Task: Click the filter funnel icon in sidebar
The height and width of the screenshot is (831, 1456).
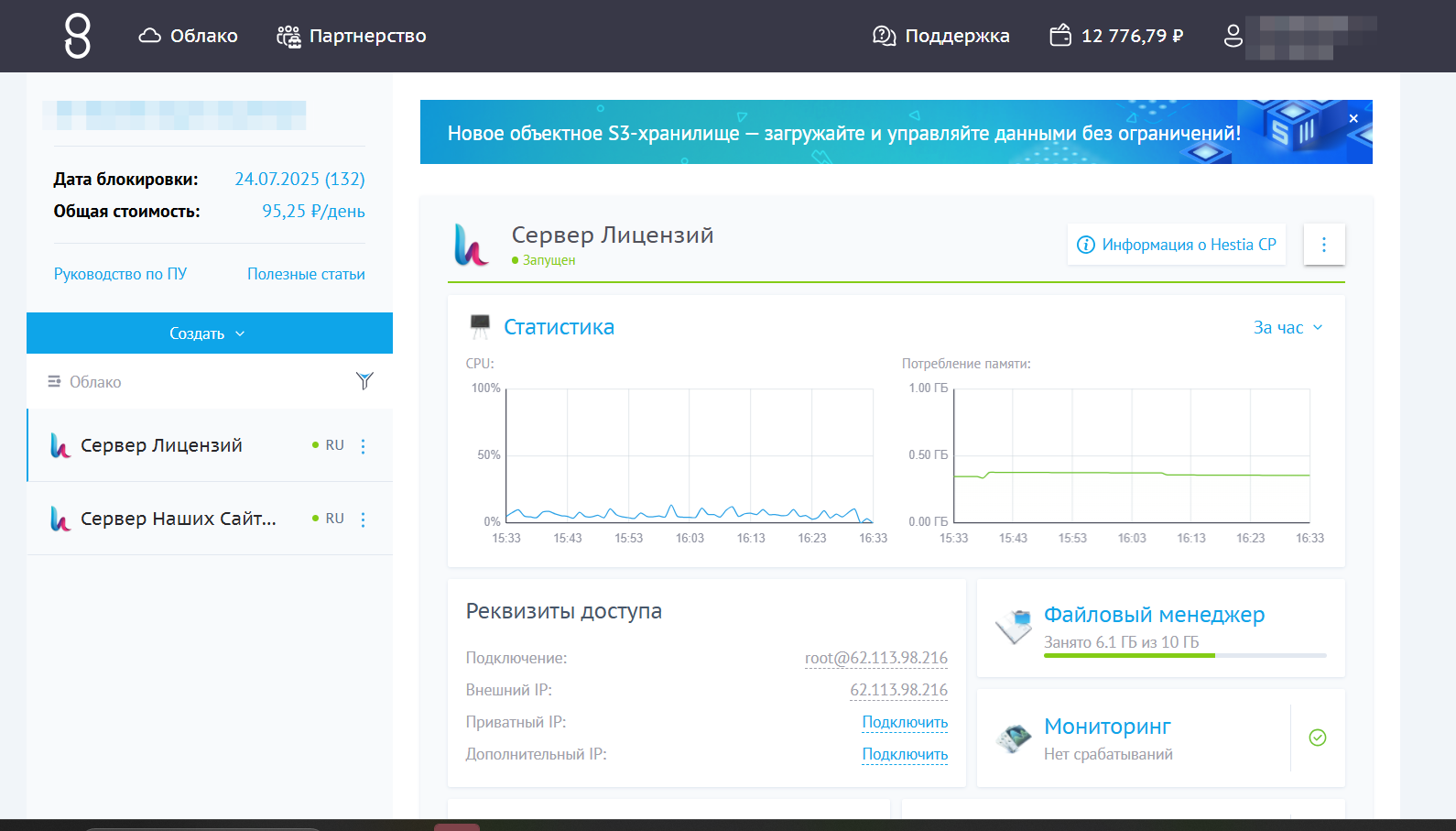Action: [x=364, y=381]
